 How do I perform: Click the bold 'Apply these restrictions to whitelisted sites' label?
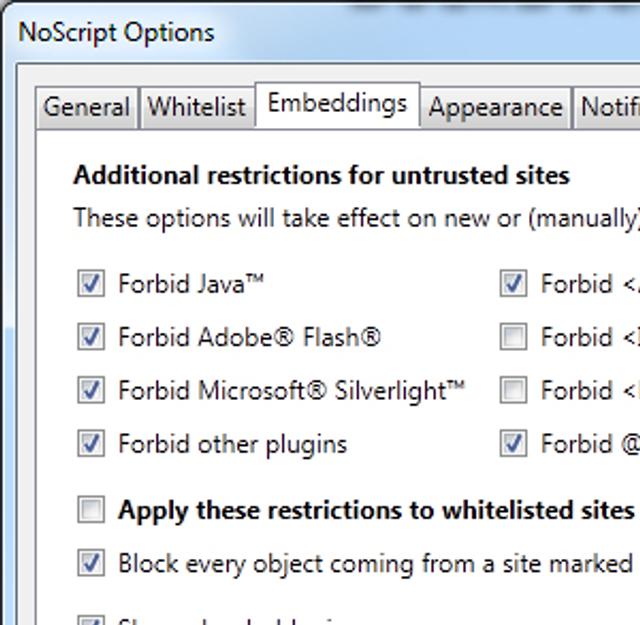[x=375, y=510]
